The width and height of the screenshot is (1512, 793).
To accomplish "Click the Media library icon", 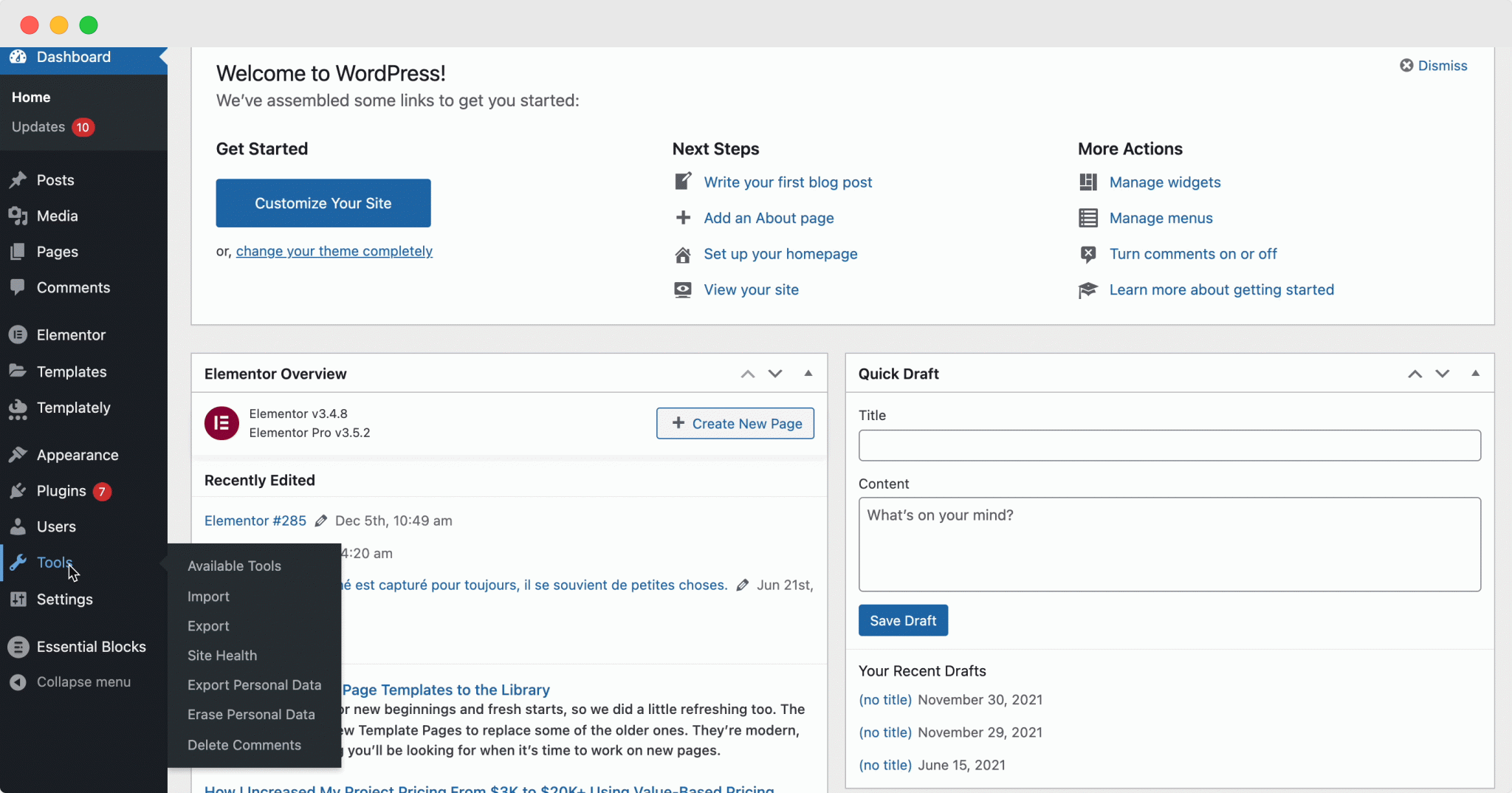I will (18, 216).
